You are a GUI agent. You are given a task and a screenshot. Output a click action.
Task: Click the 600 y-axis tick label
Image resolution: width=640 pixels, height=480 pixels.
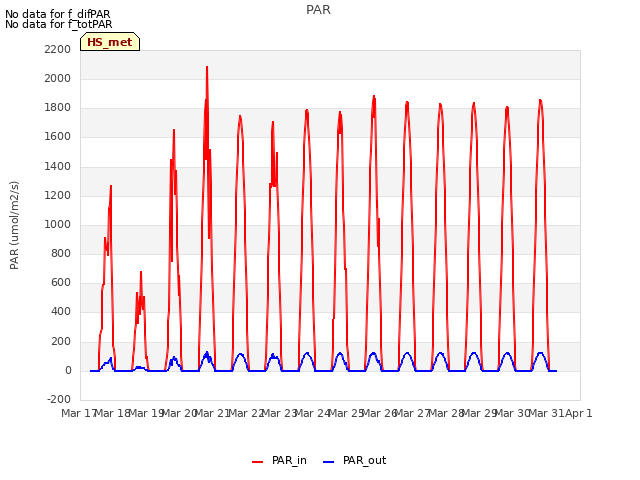tap(61, 282)
